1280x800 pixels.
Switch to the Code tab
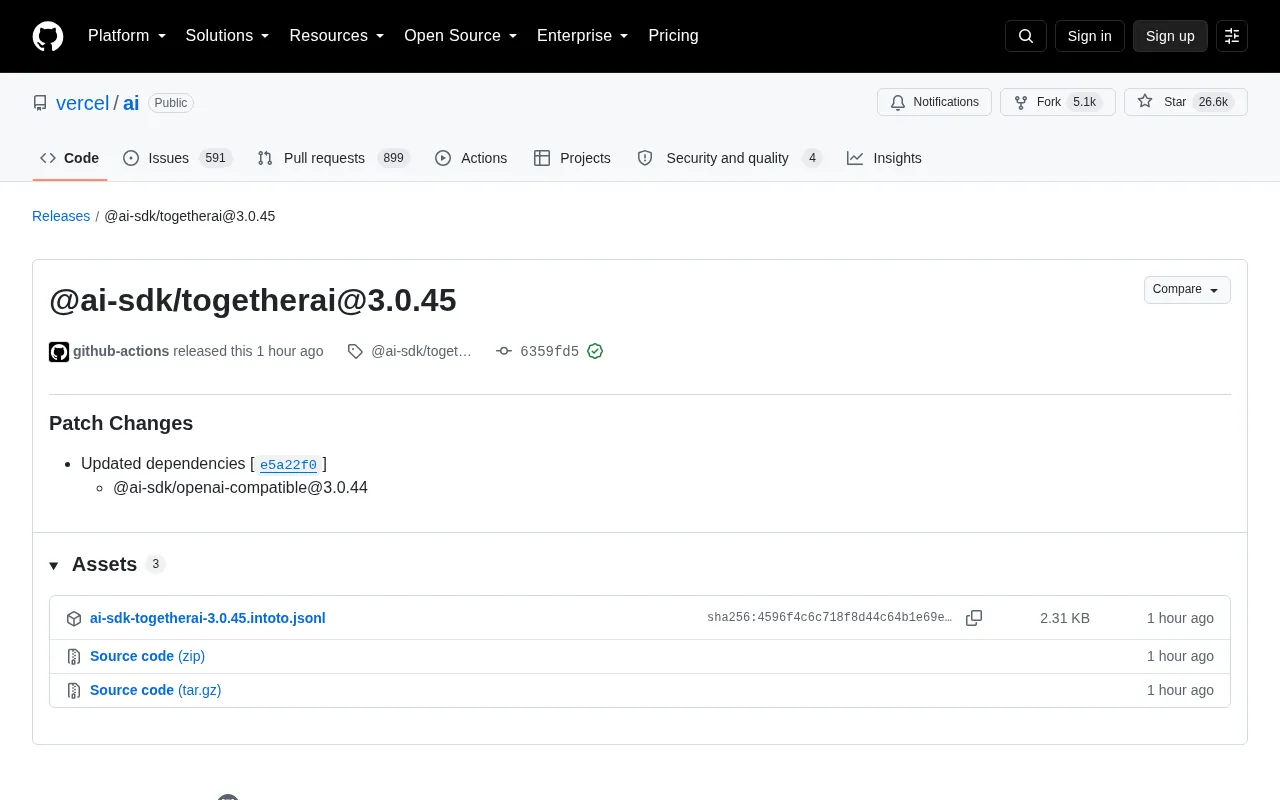pos(70,158)
